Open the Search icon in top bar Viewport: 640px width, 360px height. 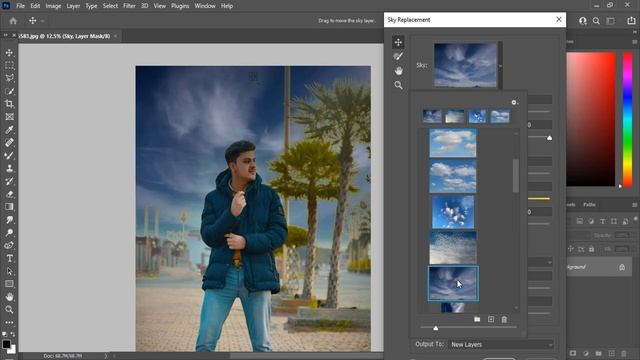pyautogui.click(x=596, y=21)
